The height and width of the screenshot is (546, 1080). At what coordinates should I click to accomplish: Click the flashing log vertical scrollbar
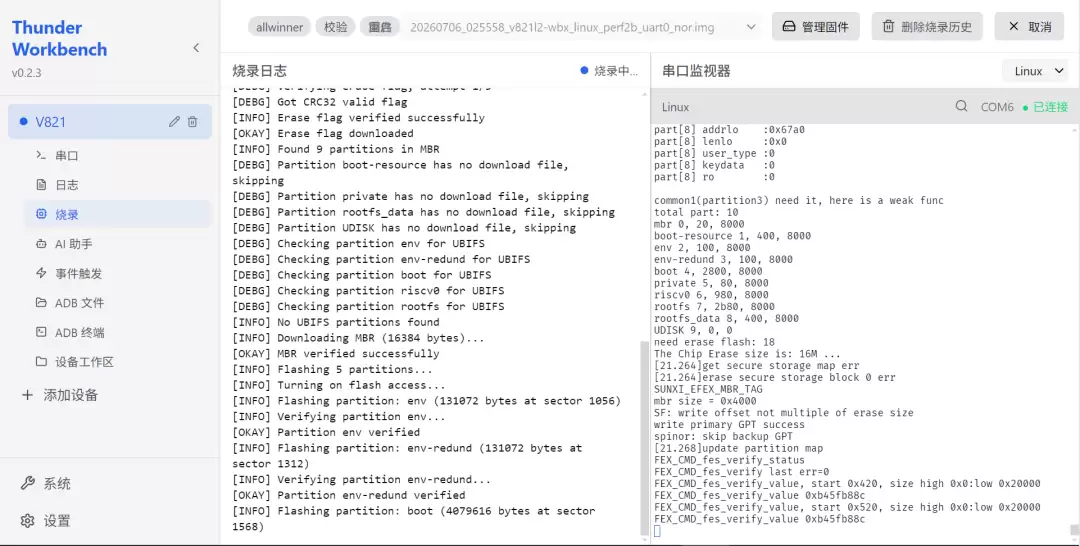[645, 438]
